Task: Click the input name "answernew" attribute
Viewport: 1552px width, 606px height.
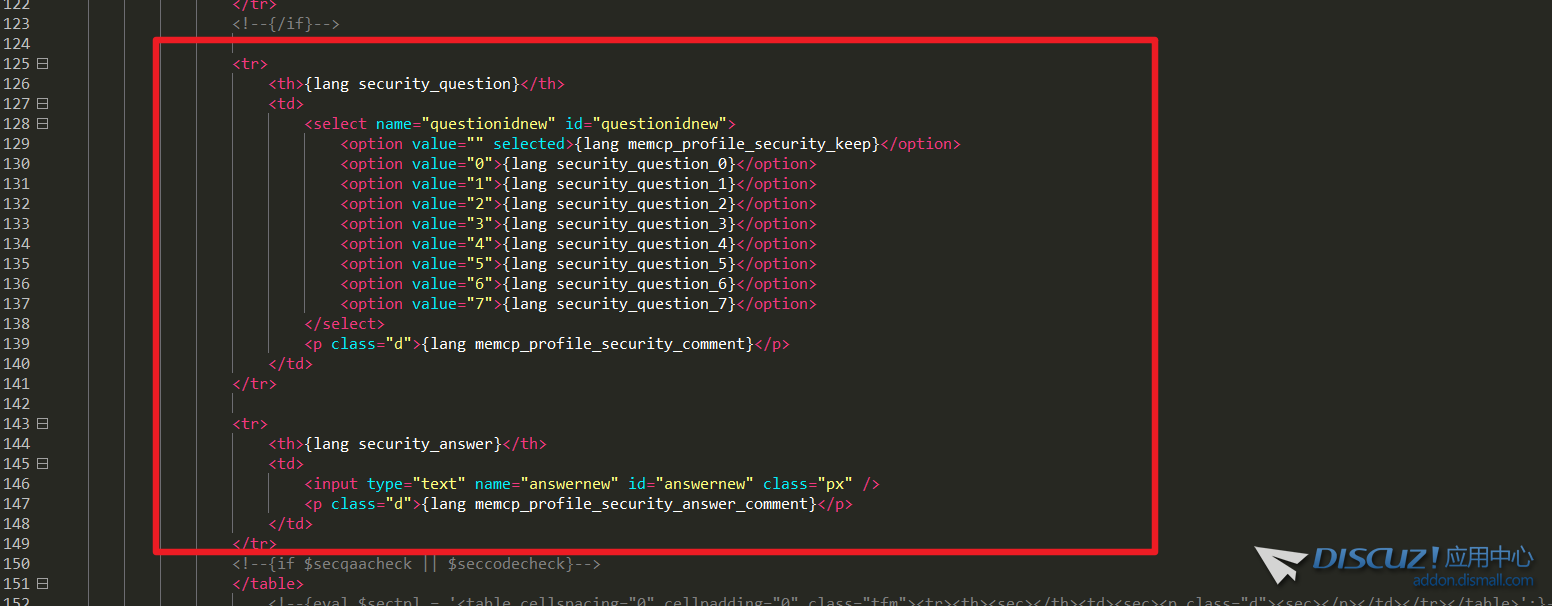Action: pyautogui.click(x=547, y=484)
